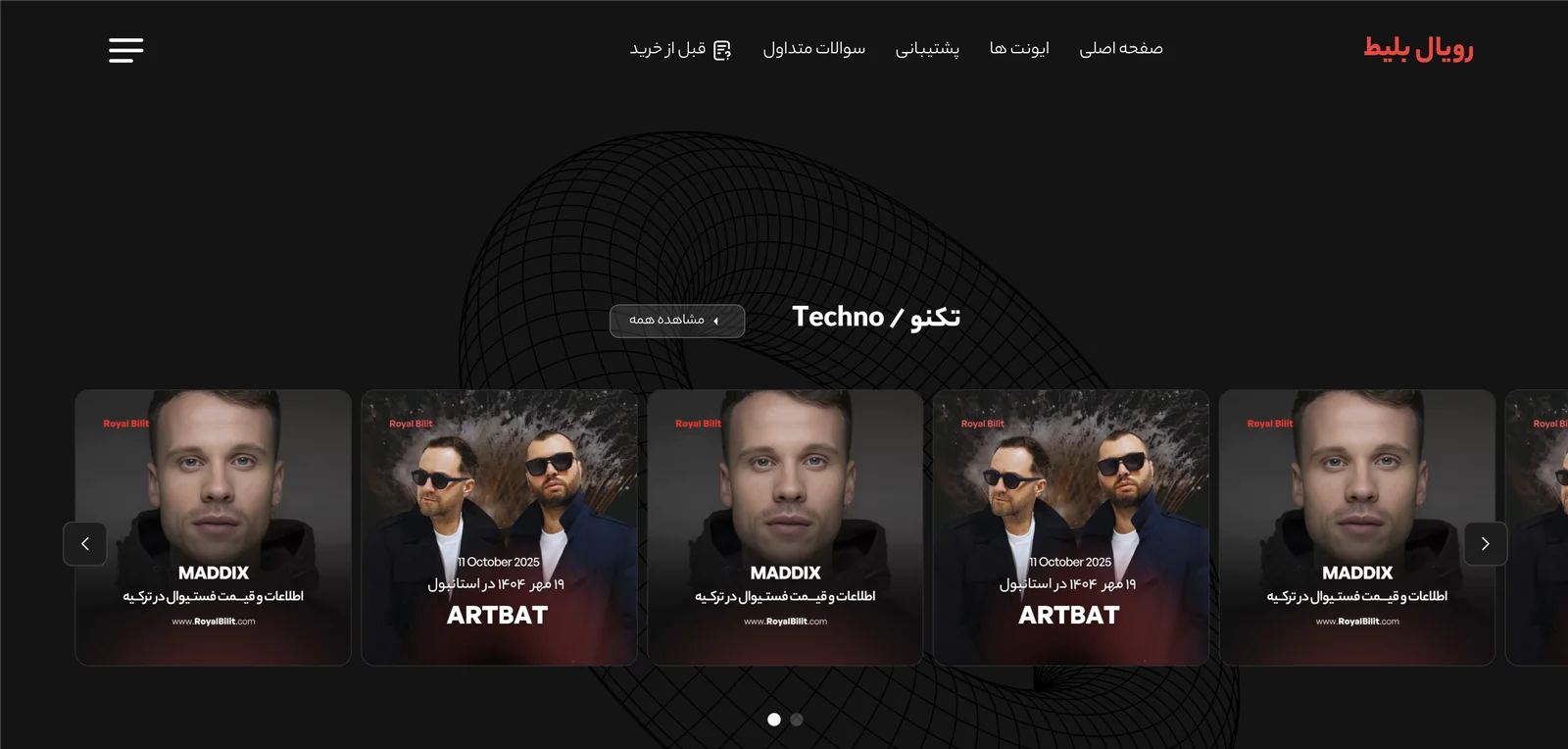Image resolution: width=1568 pixels, height=749 pixels.
Task: Open the middle MADDIX event card
Action: click(x=785, y=527)
